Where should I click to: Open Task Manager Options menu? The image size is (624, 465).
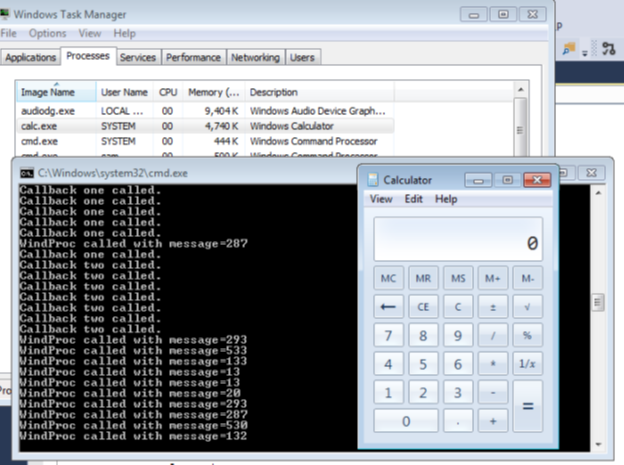(47, 33)
